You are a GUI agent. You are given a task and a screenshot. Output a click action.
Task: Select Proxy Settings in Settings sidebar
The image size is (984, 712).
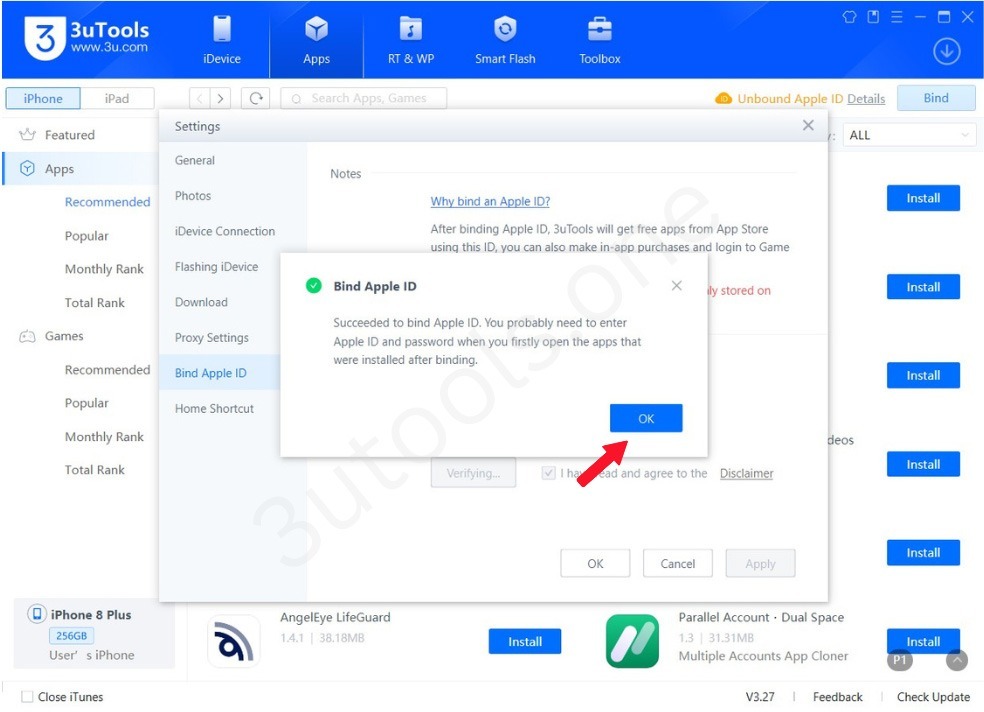click(x=211, y=338)
